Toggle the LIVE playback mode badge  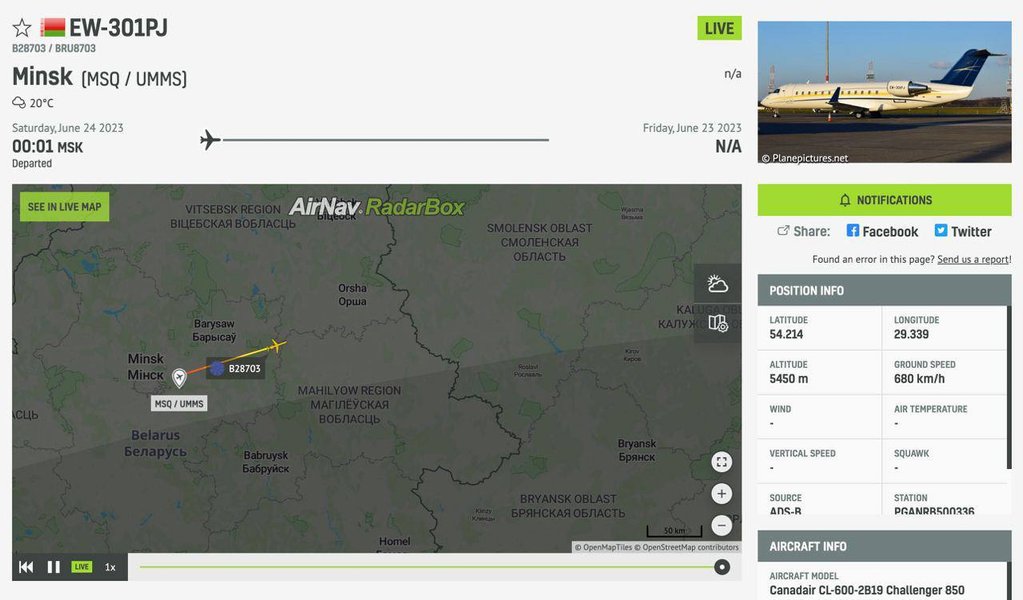tap(82, 567)
